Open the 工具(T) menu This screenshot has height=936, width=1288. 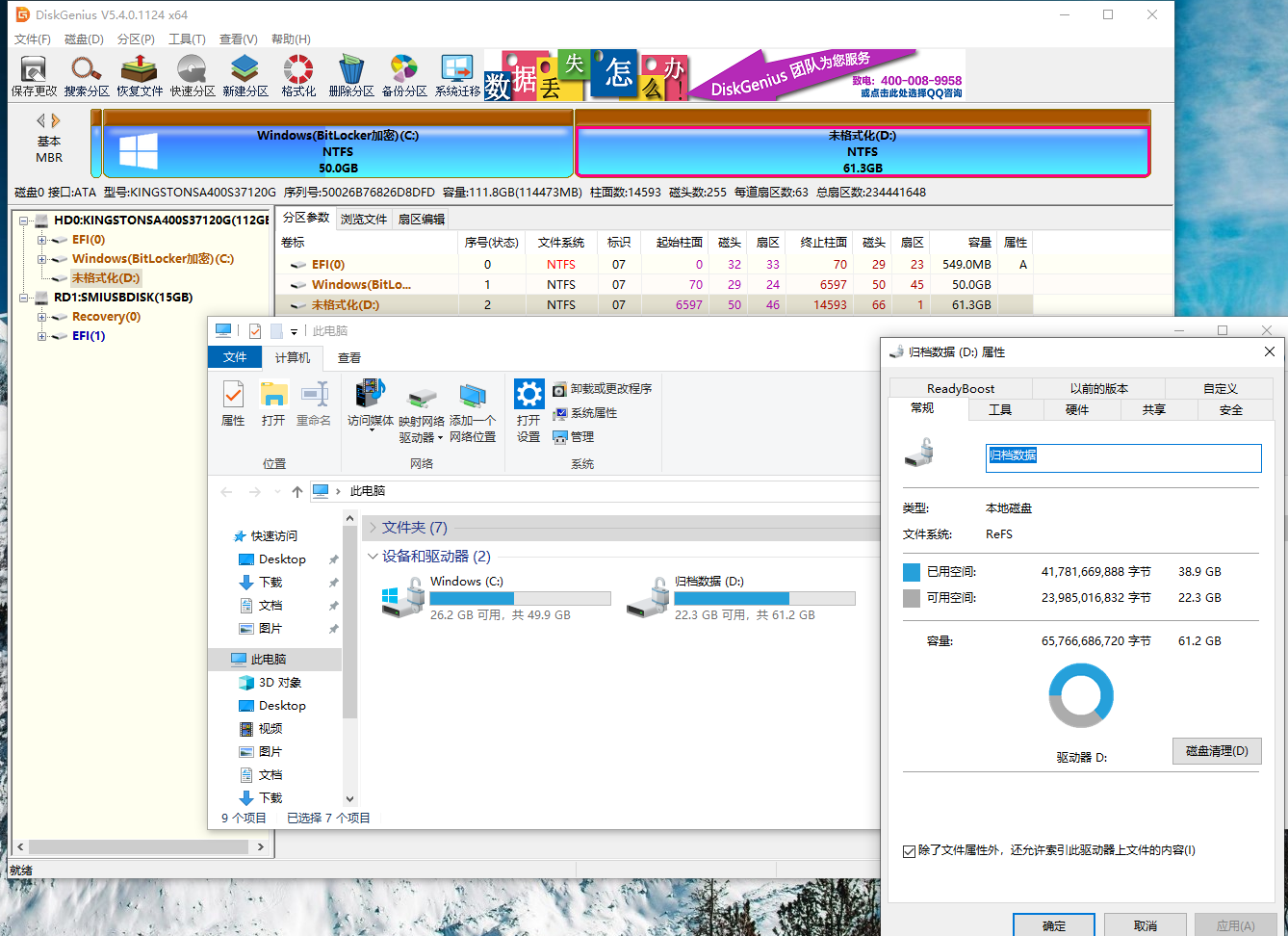(x=187, y=39)
